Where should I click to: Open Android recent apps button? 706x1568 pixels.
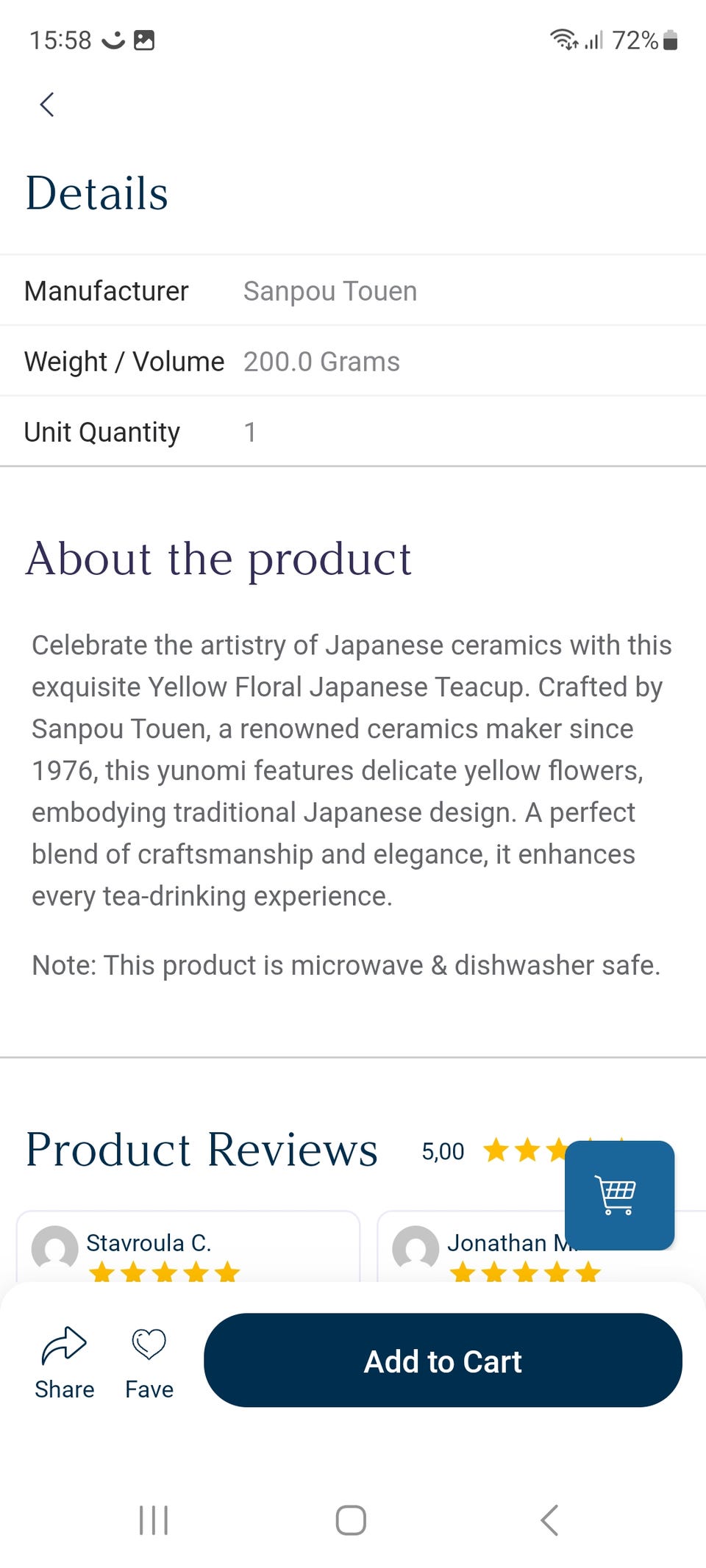click(x=154, y=1519)
